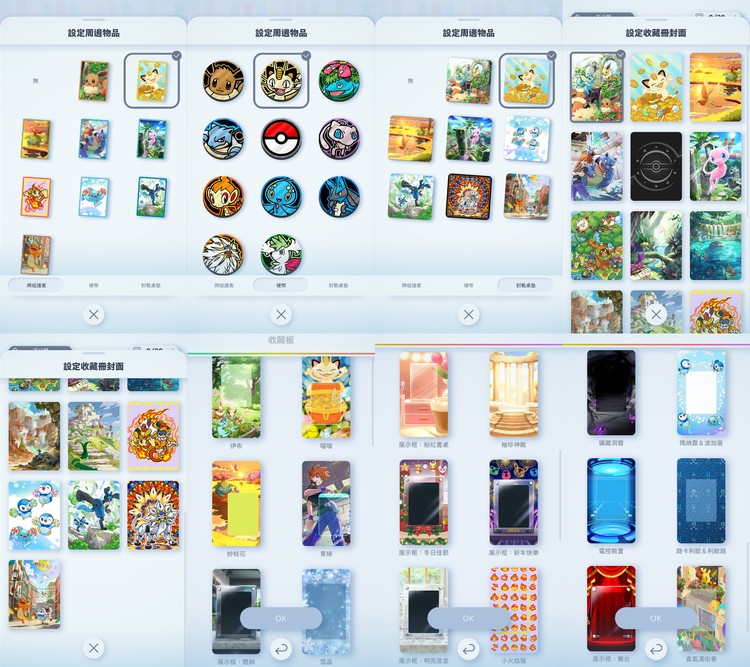This screenshot has width=750, height=667.
Task: Choose the Mew coin
Action: click(339, 139)
